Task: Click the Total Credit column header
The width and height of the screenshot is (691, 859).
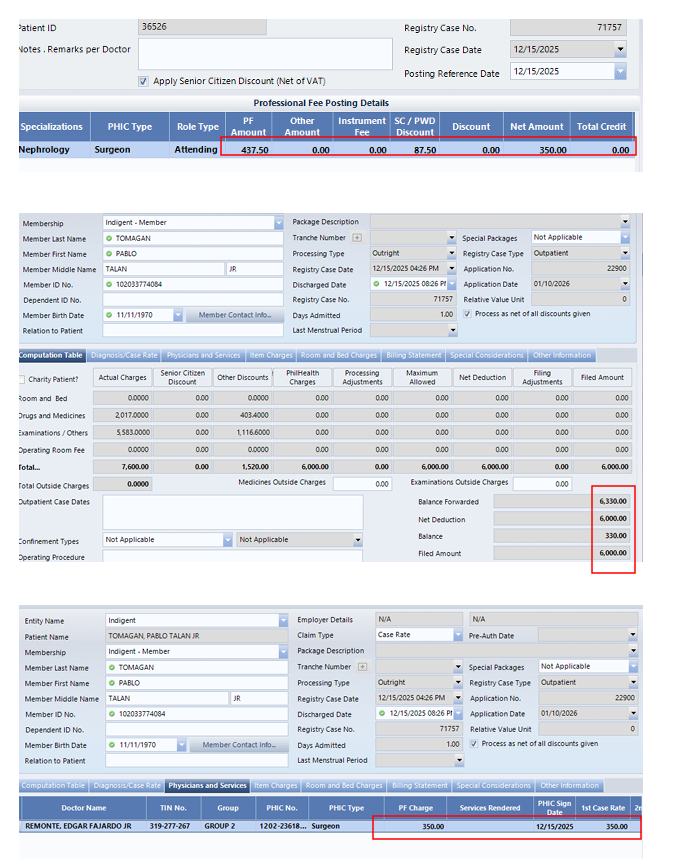Action: (601, 127)
